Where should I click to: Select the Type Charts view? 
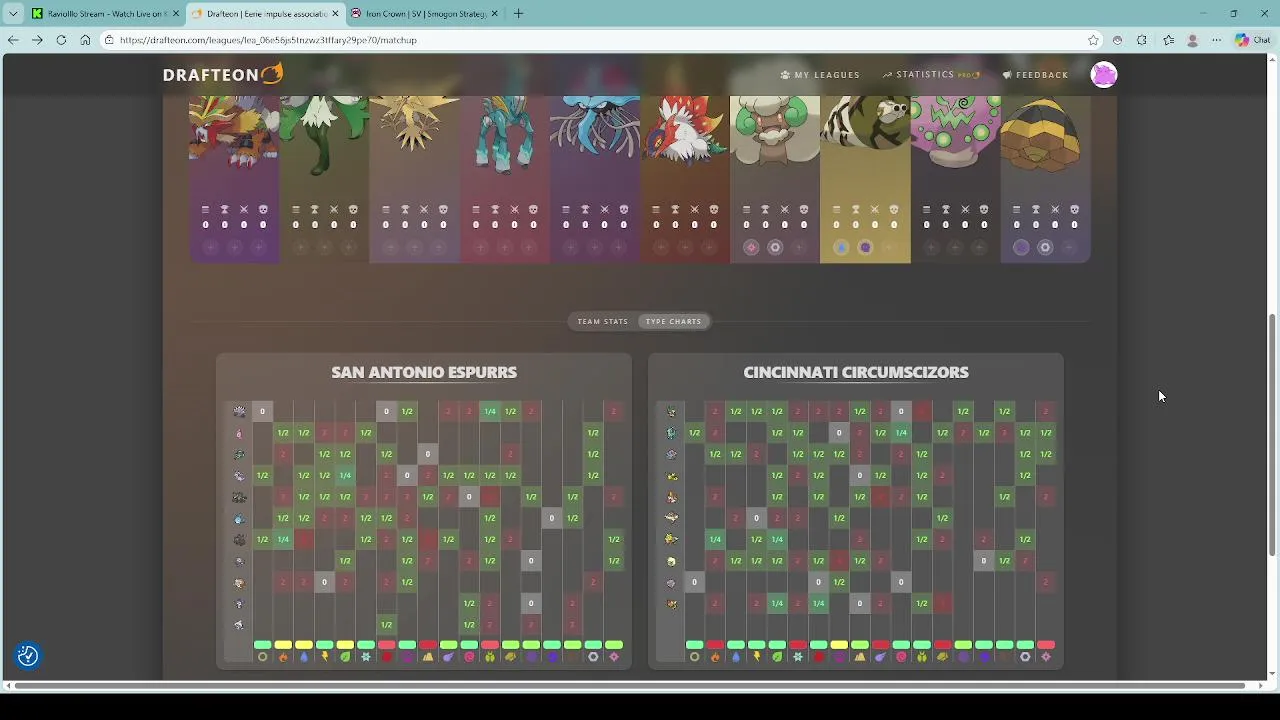point(673,321)
